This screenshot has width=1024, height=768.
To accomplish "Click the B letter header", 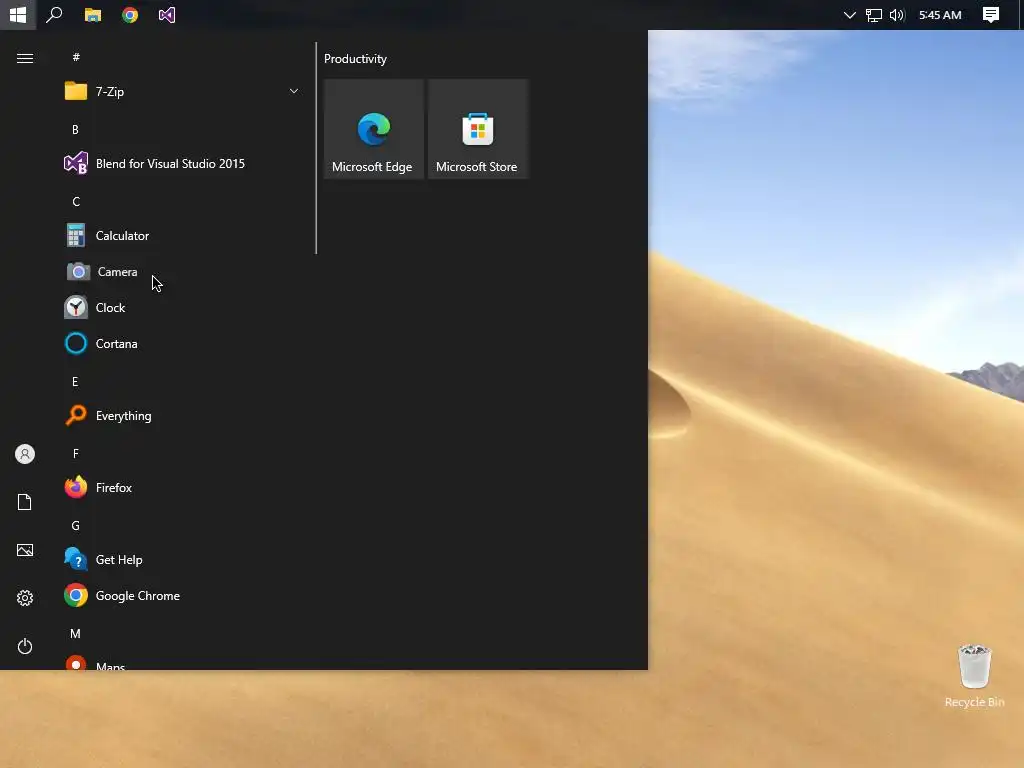I will click(76, 130).
